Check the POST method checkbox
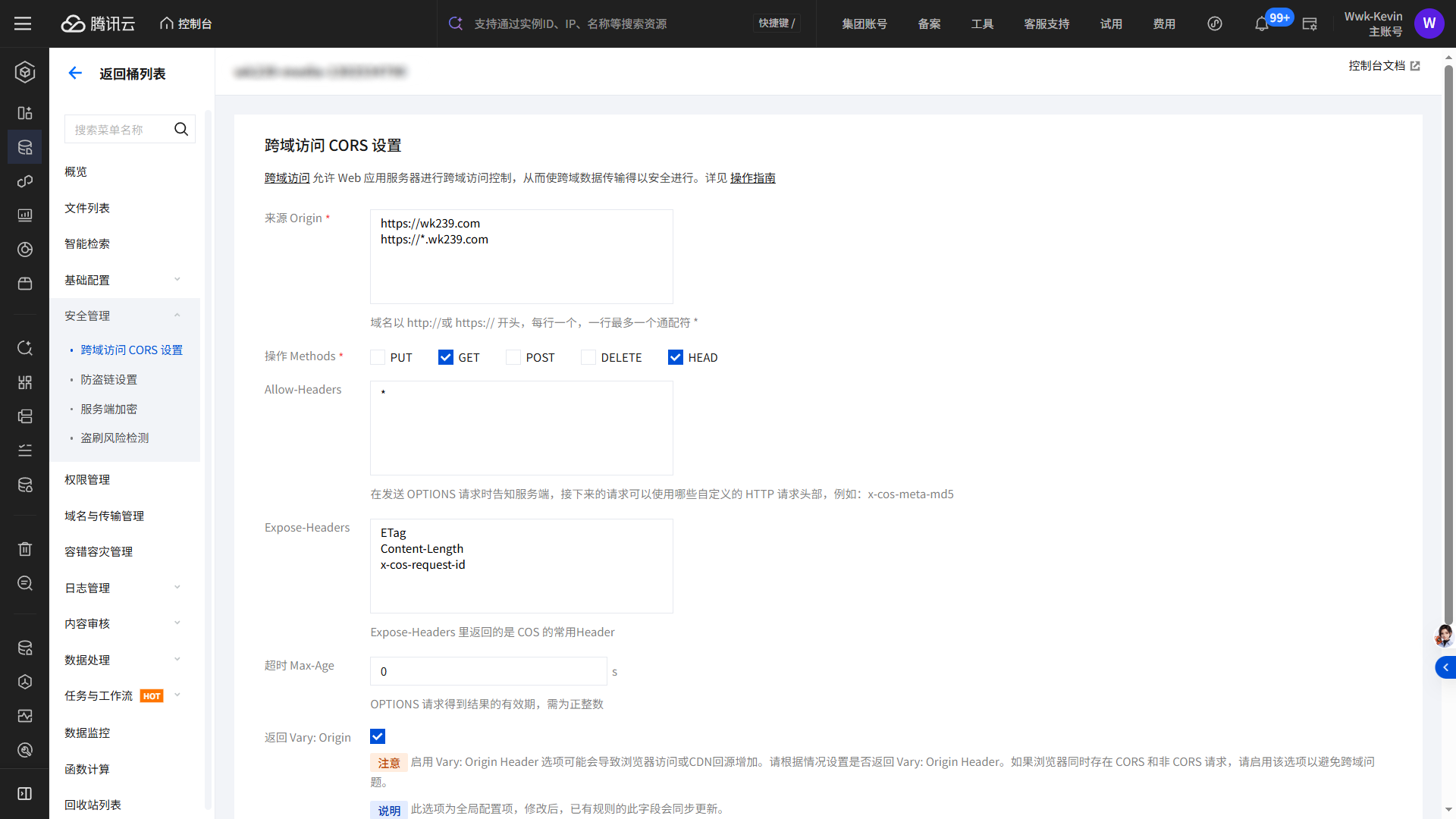This screenshot has height=819, width=1456. click(513, 357)
